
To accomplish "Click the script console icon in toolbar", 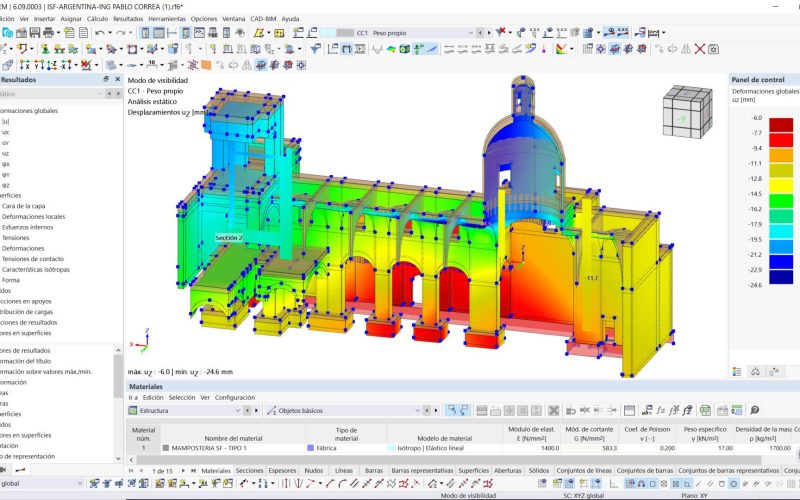I will (199, 33).
